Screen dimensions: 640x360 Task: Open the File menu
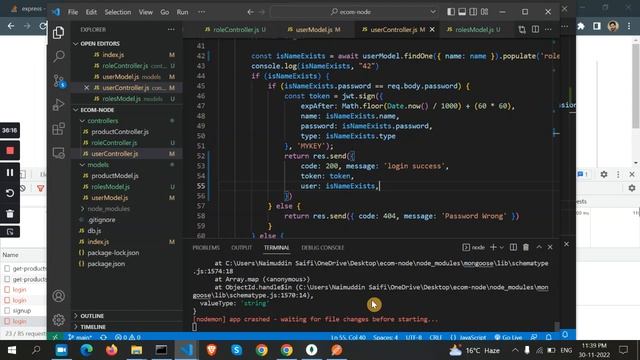tap(73, 12)
